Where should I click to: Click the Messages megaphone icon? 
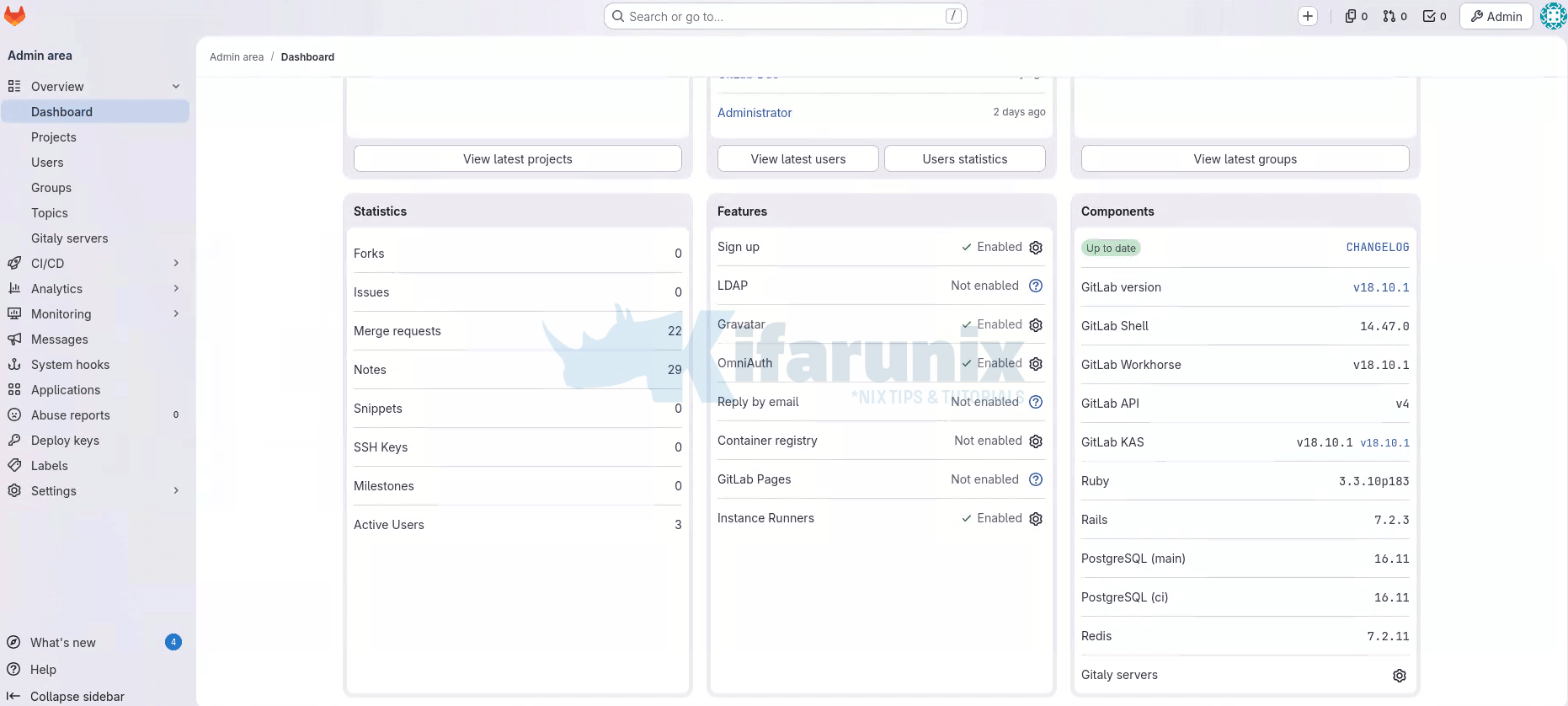[x=14, y=339]
